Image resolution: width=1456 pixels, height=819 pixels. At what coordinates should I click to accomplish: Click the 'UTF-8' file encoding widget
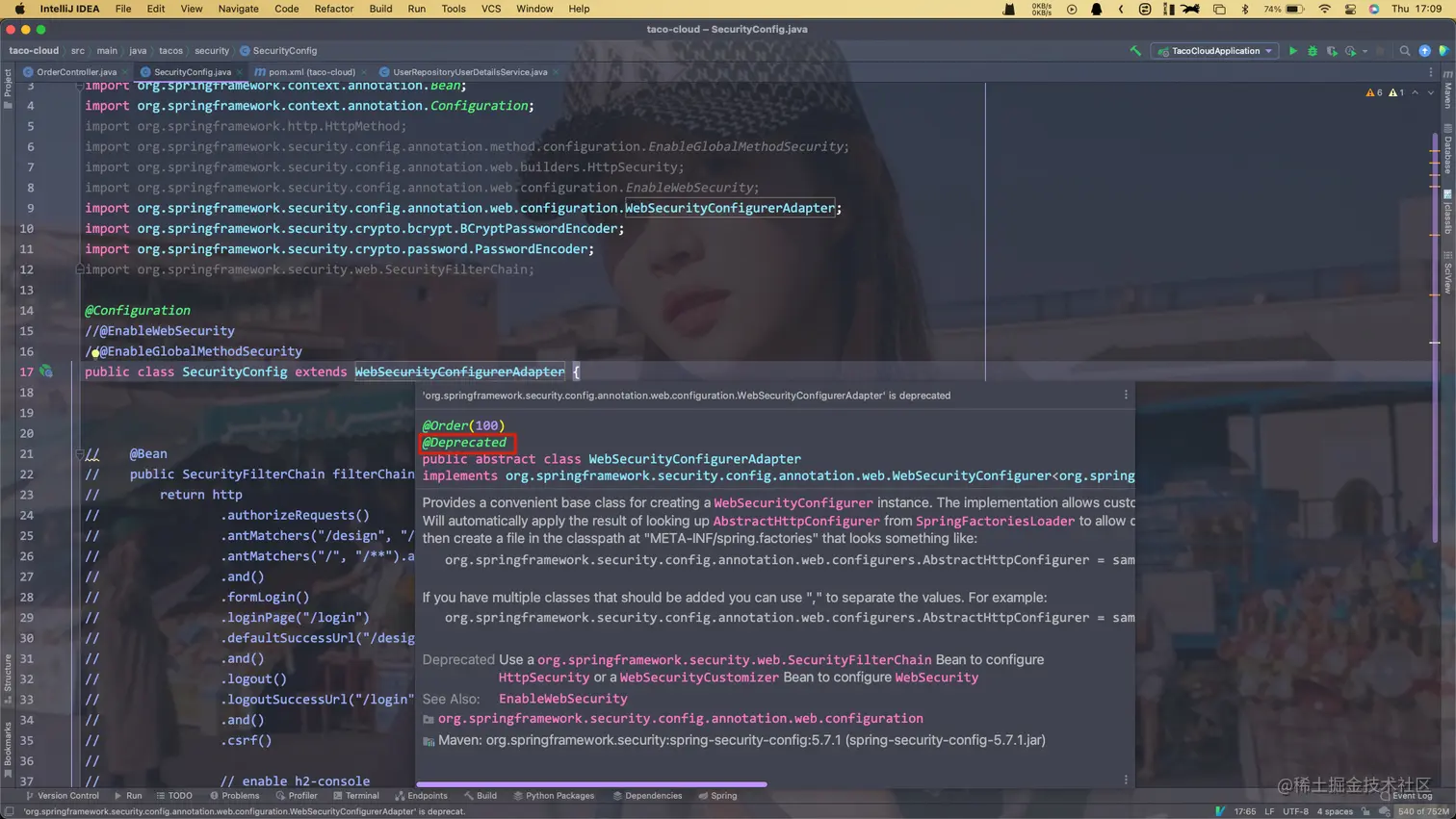(x=1295, y=811)
